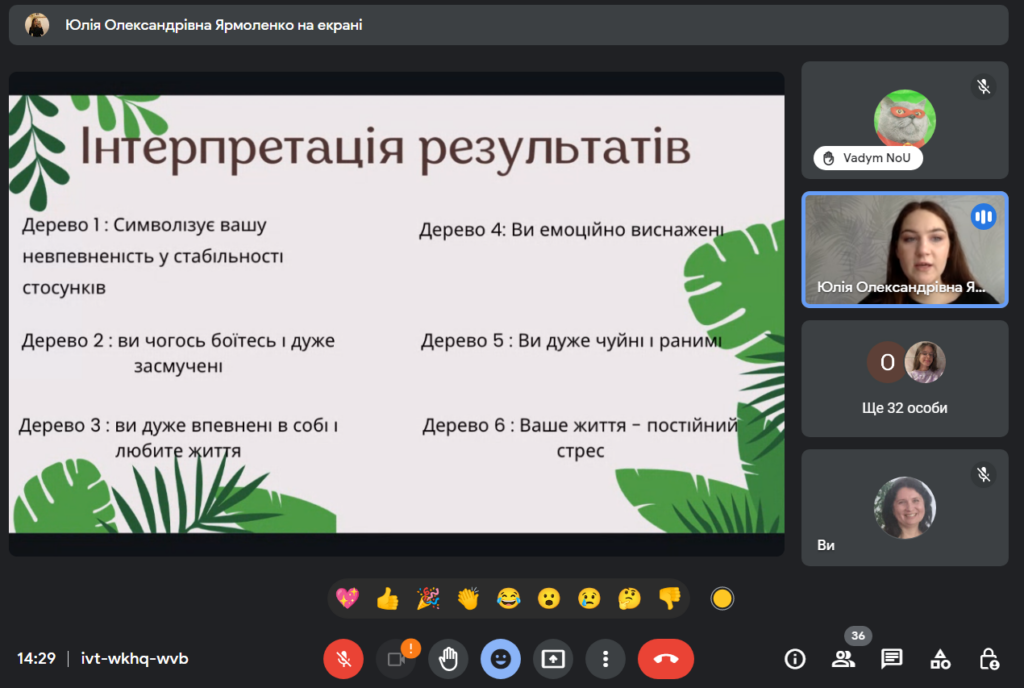Start presenting your screen
Screen dimensions: 1024x688
coord(553,659)
